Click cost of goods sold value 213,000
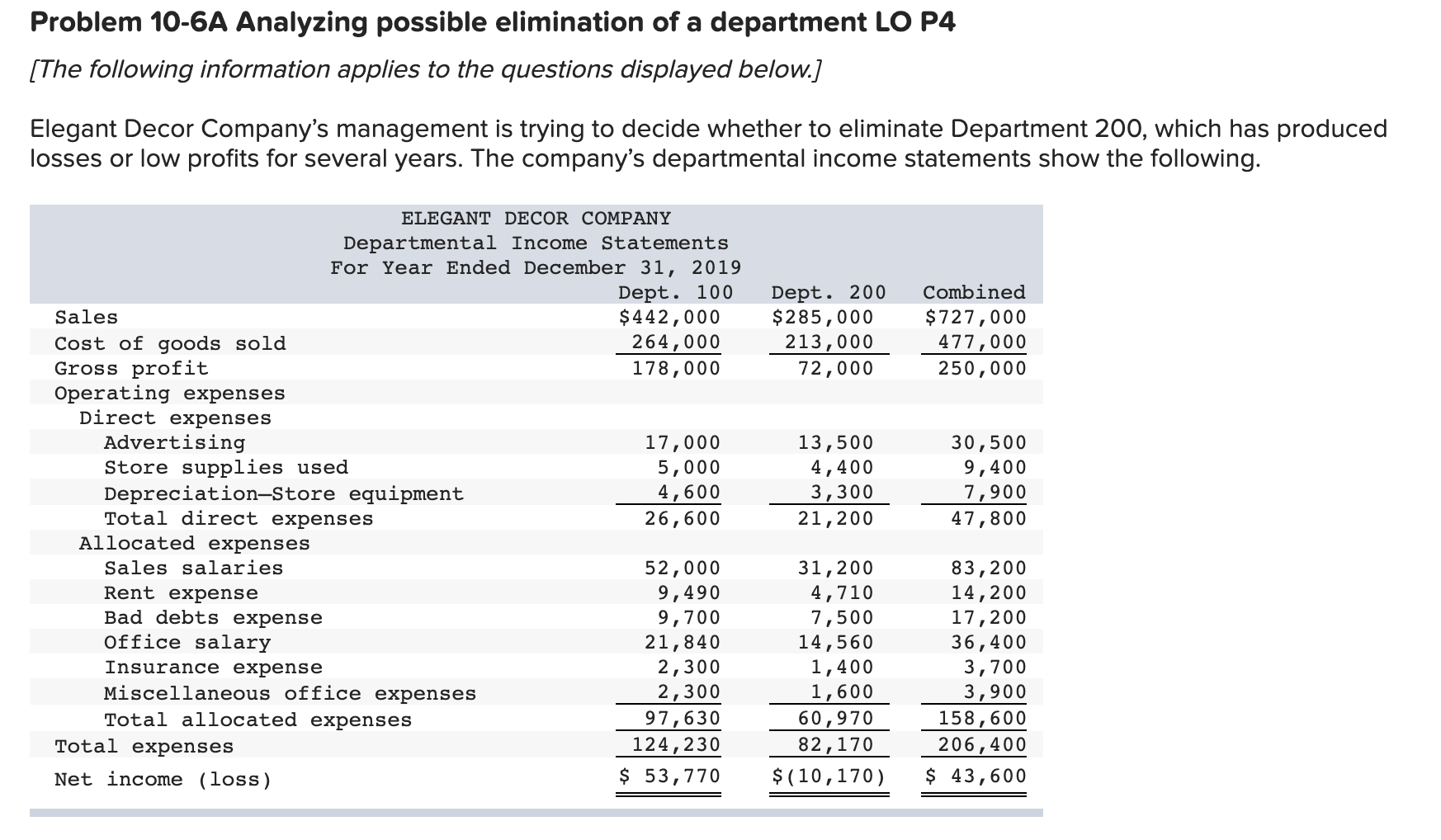Viewport: 1441px width, 840px height. coord(828,342)
